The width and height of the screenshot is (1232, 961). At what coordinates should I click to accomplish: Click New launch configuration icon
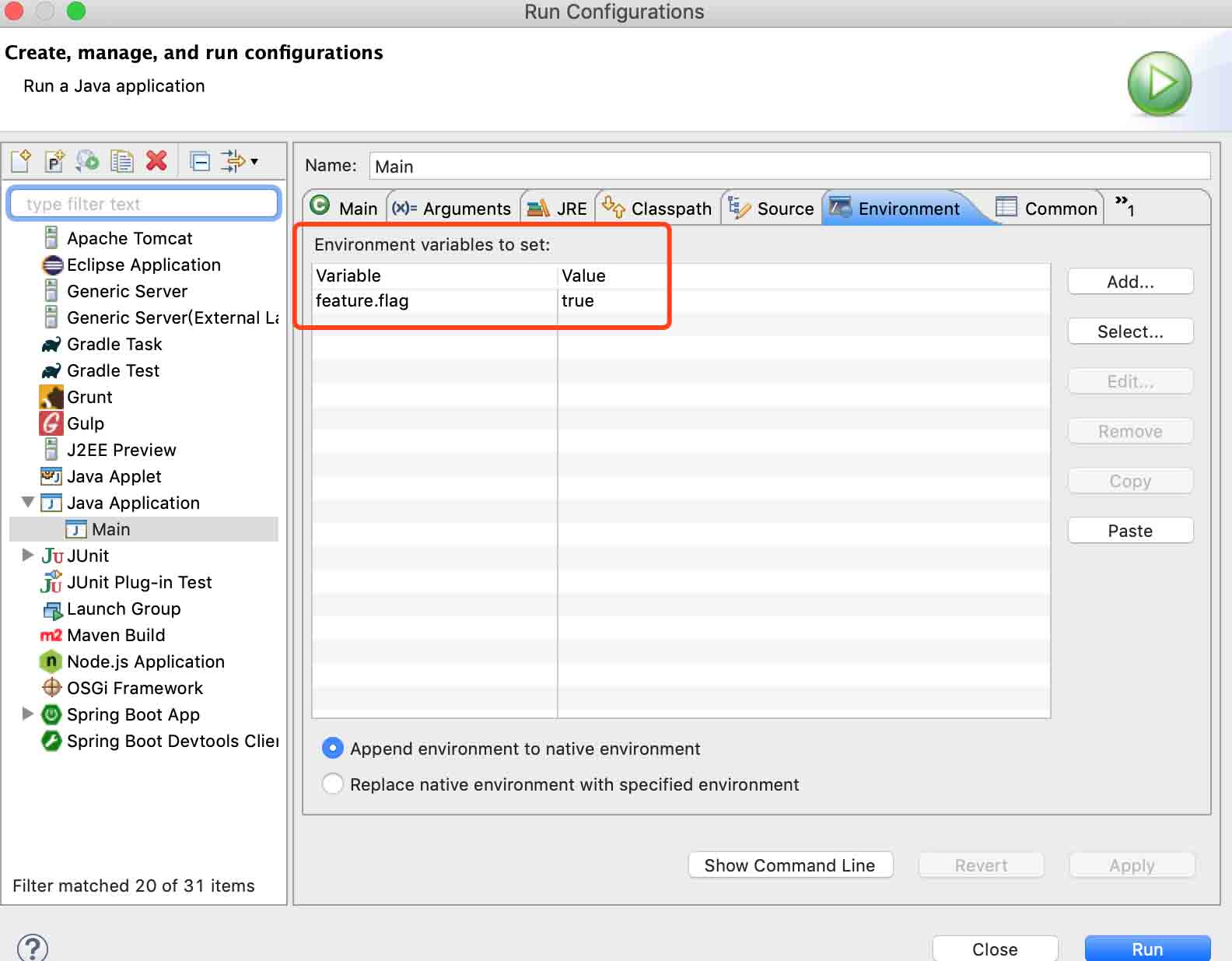(x=21, y=161)
